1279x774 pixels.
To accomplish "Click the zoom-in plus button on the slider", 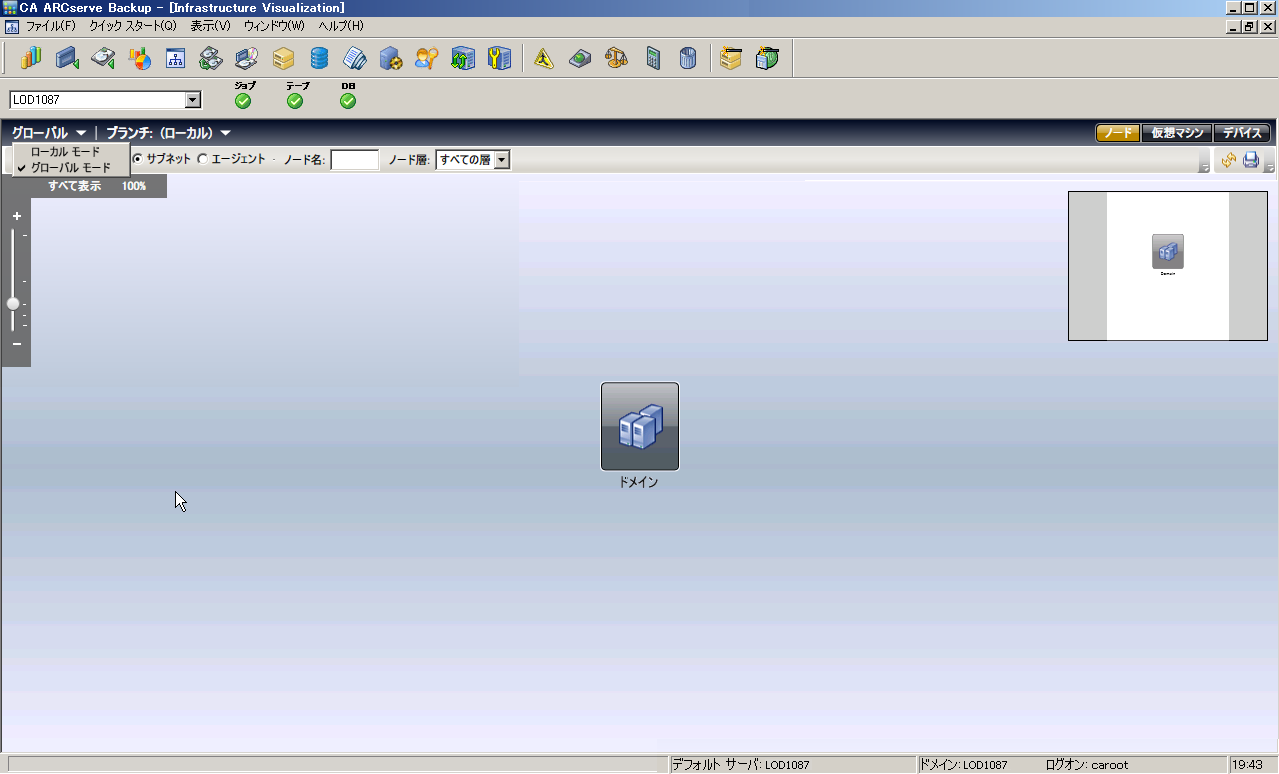I will (17, 216).
